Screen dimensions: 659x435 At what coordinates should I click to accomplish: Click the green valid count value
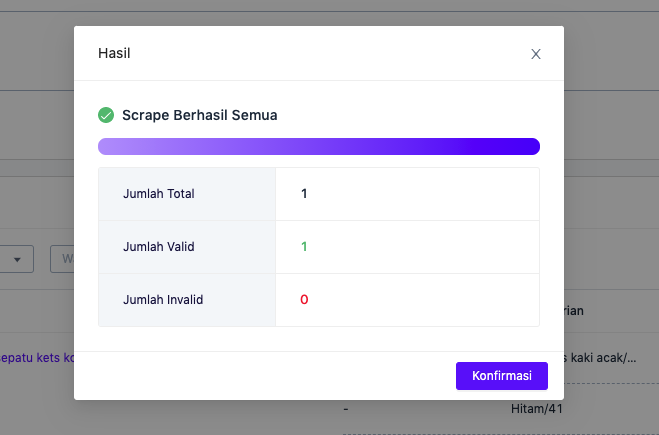click(304, 247)
